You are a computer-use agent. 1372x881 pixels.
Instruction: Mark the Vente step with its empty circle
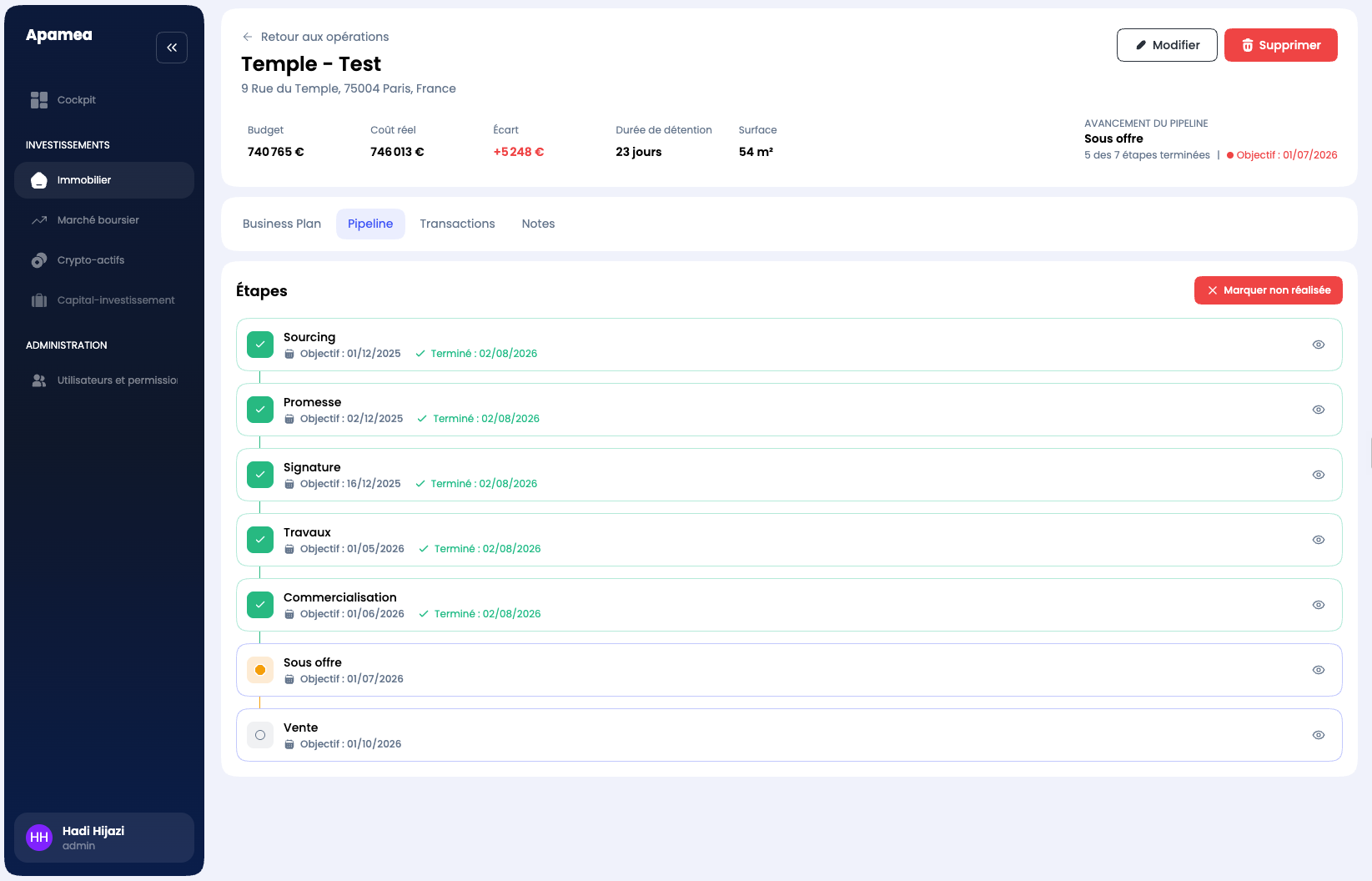[260, 735]
